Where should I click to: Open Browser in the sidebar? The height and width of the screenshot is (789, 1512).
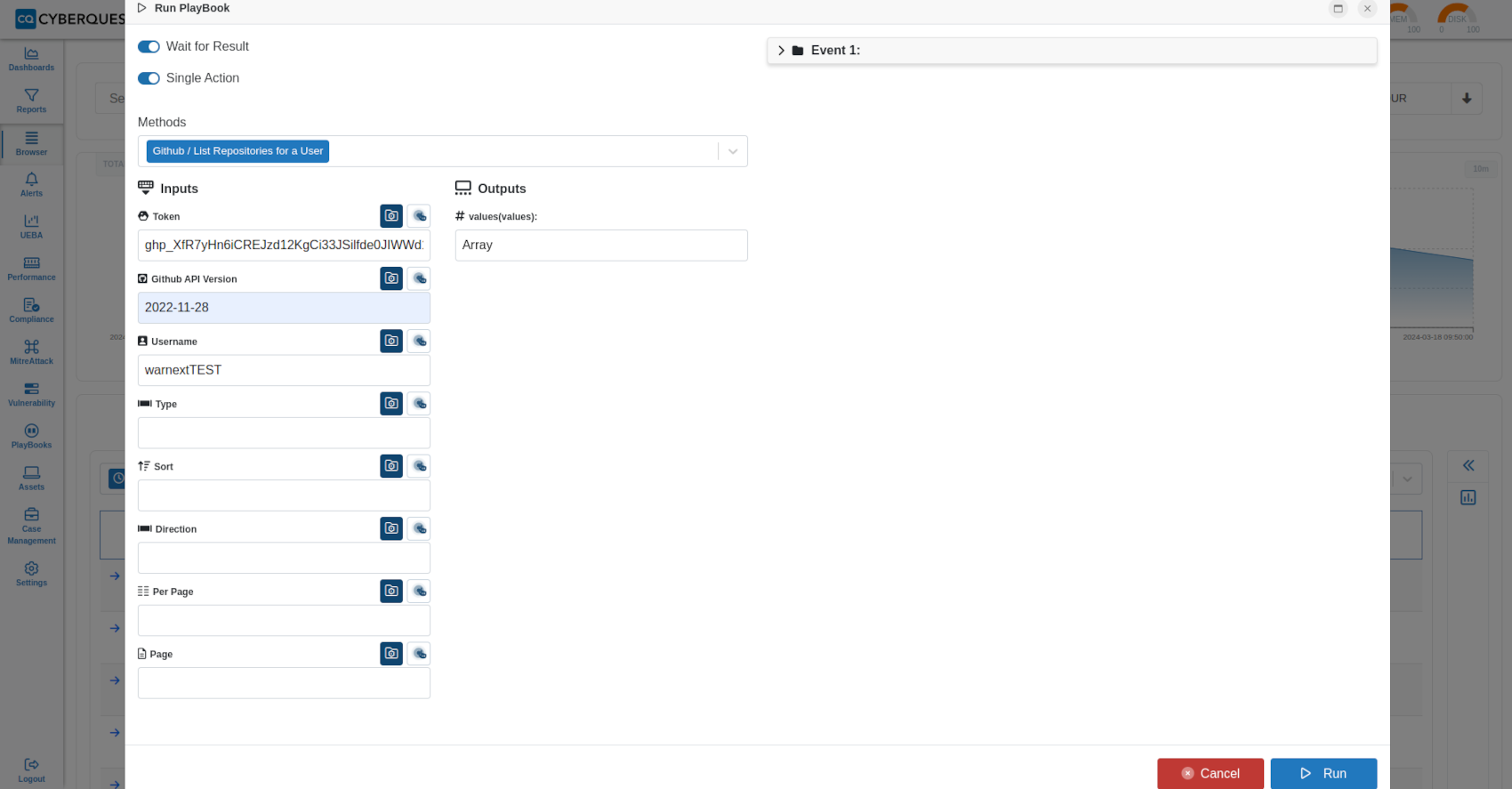(31, 144)
